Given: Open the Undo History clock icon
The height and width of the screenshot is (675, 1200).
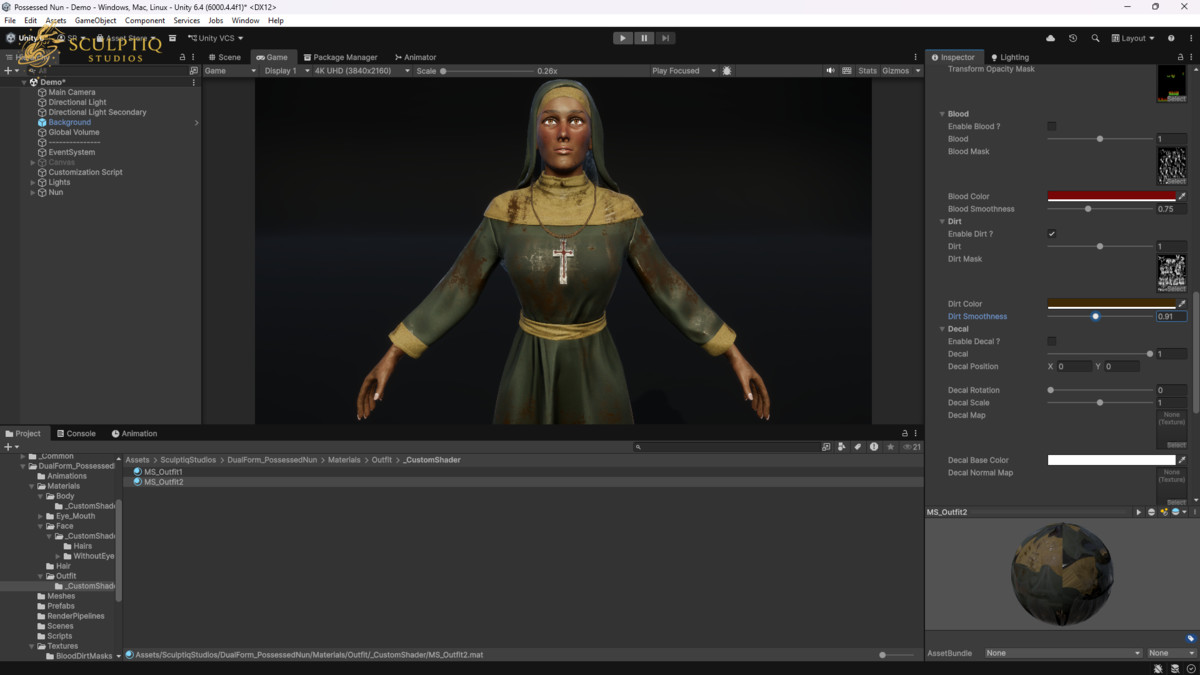Looking at the screenshot, I should pos(1073,38).
